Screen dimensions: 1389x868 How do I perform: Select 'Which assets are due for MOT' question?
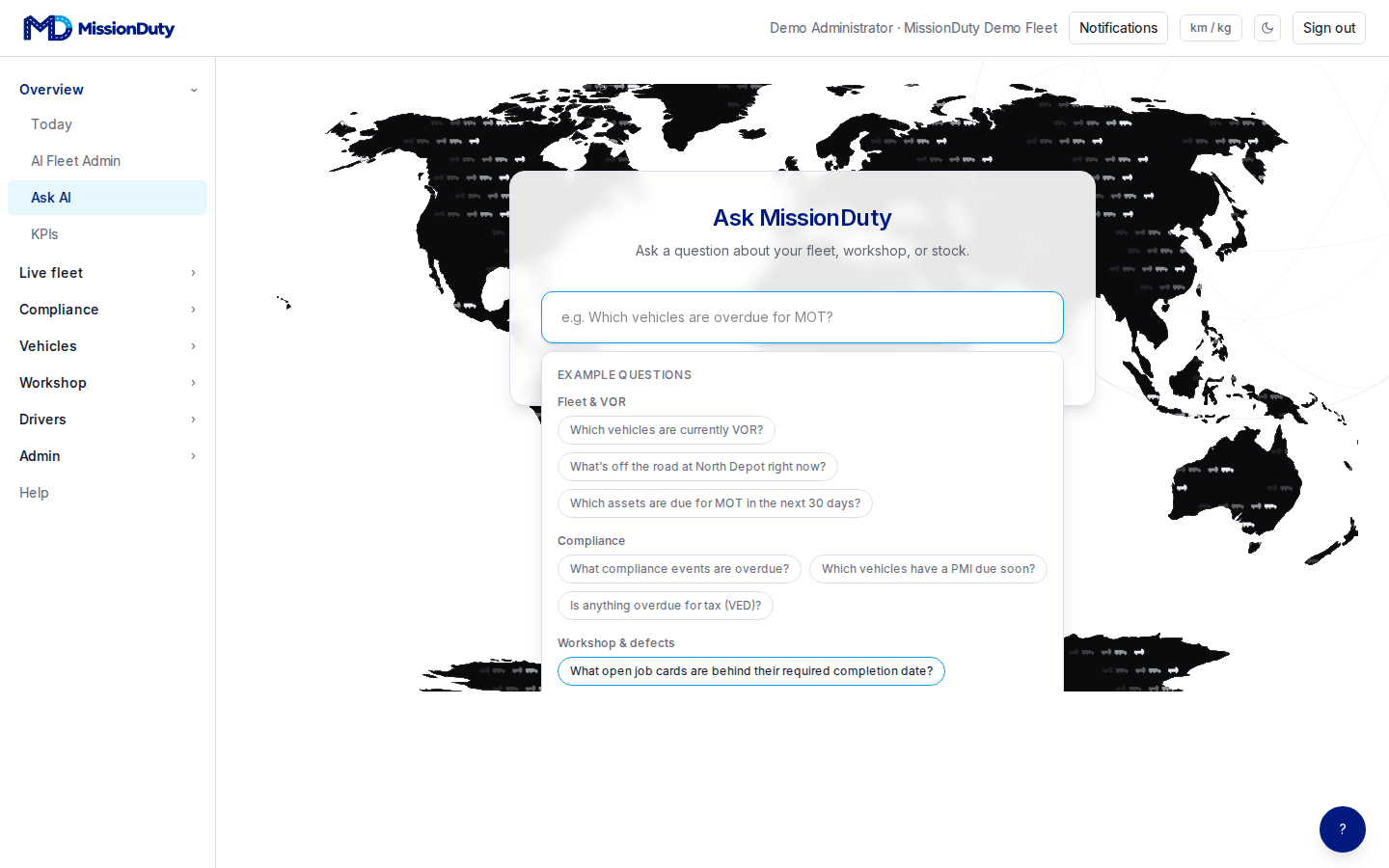point(715,503)
